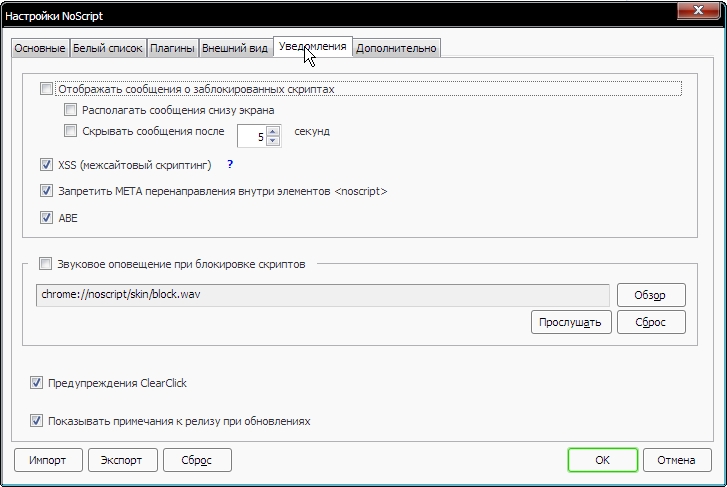
Task: Switch to the Внешний вид tab
Action: tap(235, 48)
